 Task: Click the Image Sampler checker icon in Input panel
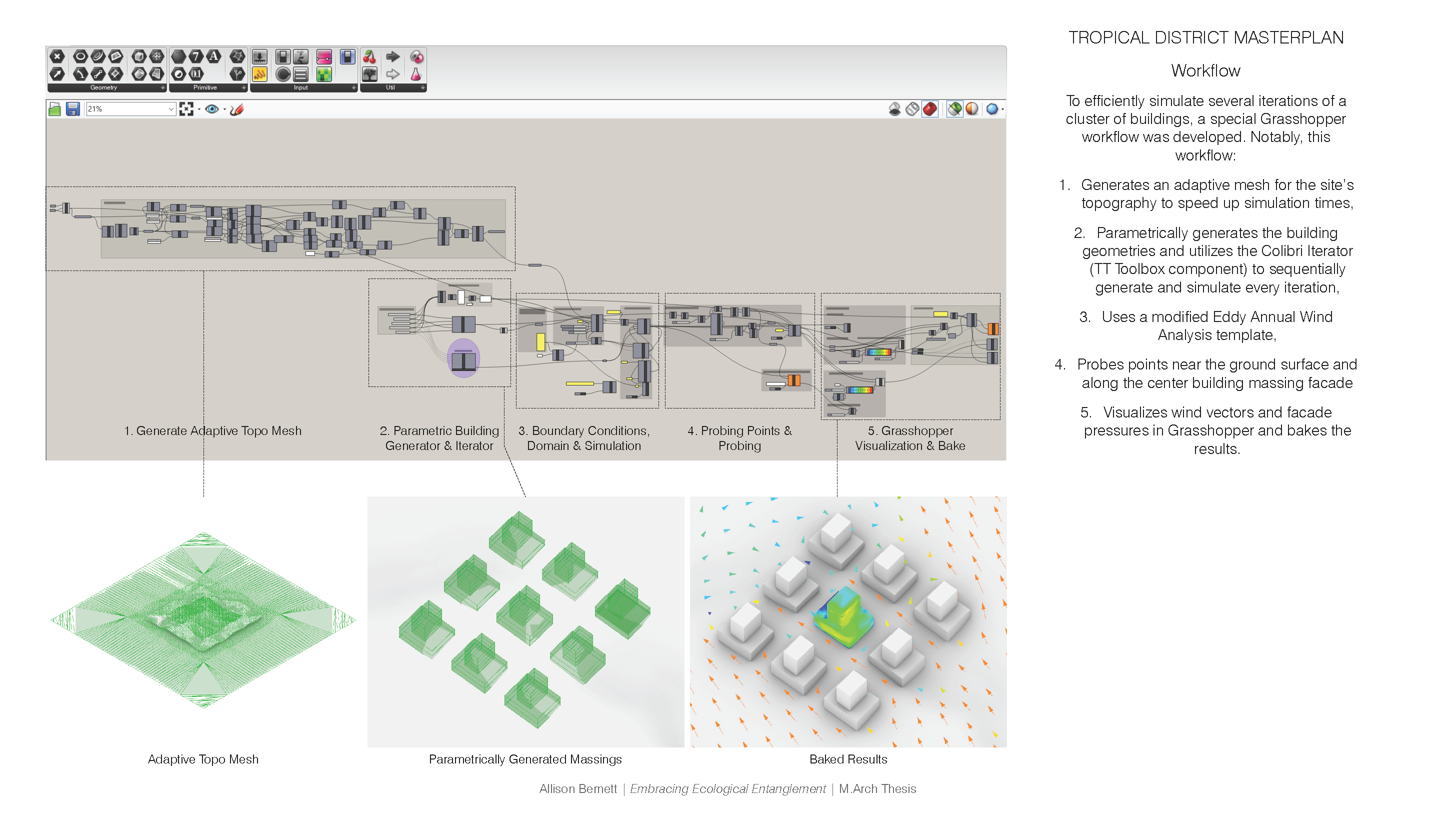coord(323,75)
